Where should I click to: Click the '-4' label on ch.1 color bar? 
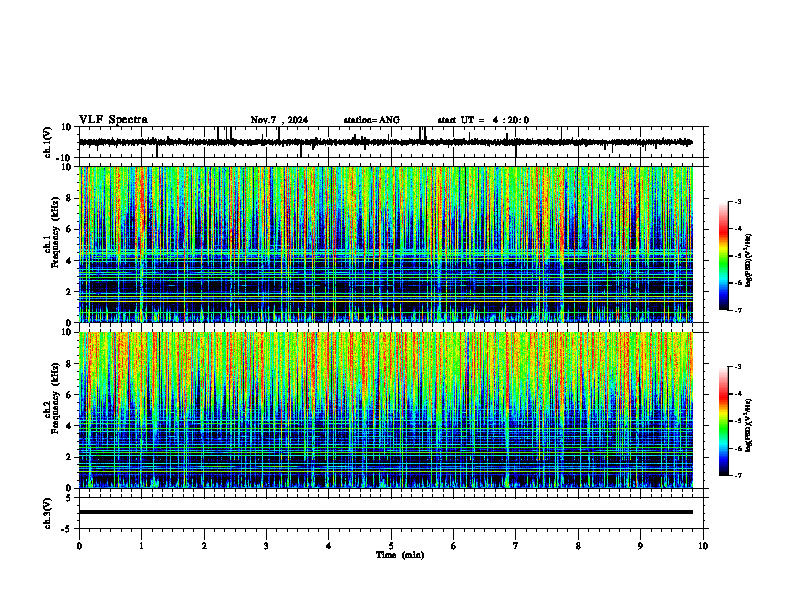click(x=738, y=229)
